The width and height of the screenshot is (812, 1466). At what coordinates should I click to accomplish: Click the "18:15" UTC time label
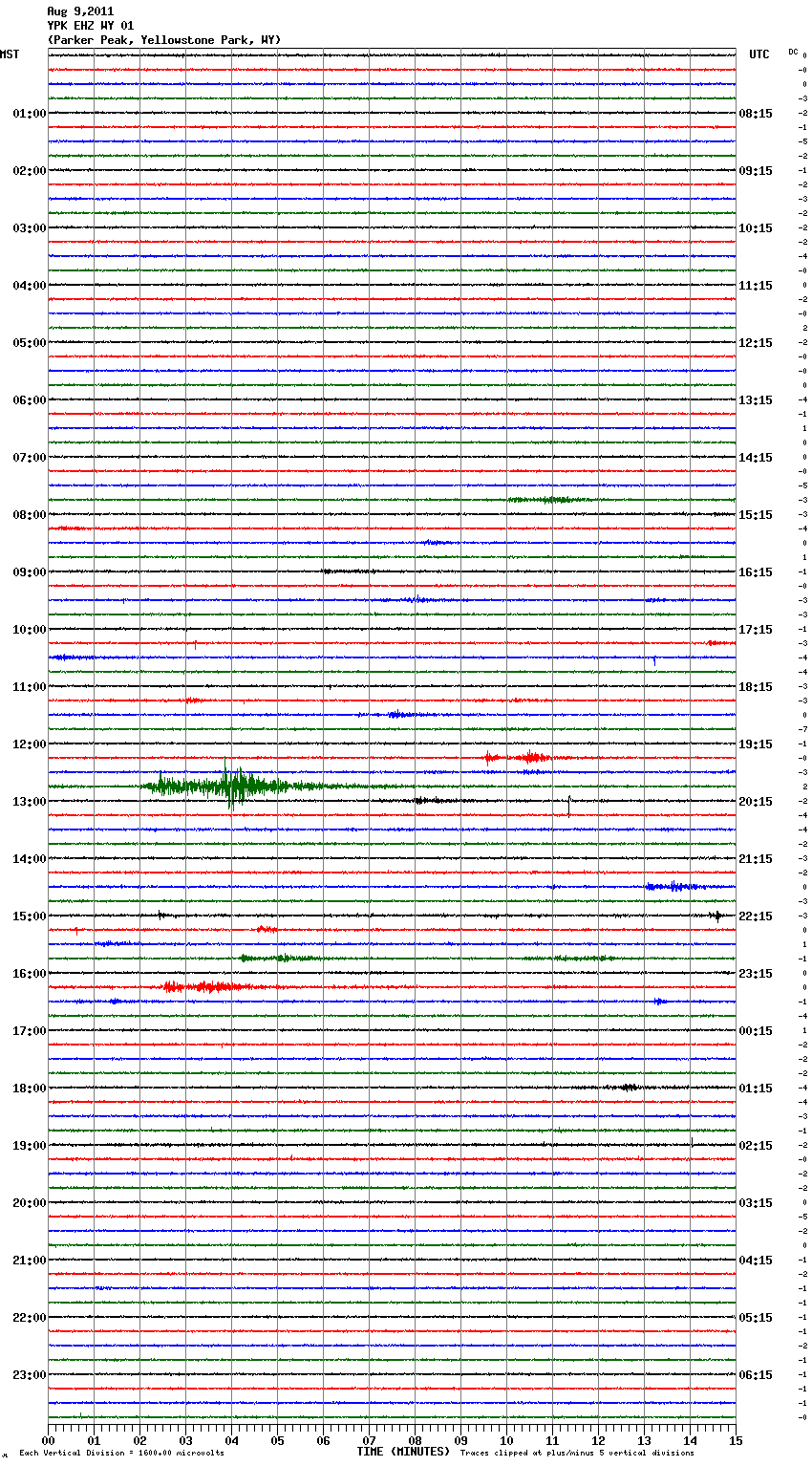[x=756, y=687]
